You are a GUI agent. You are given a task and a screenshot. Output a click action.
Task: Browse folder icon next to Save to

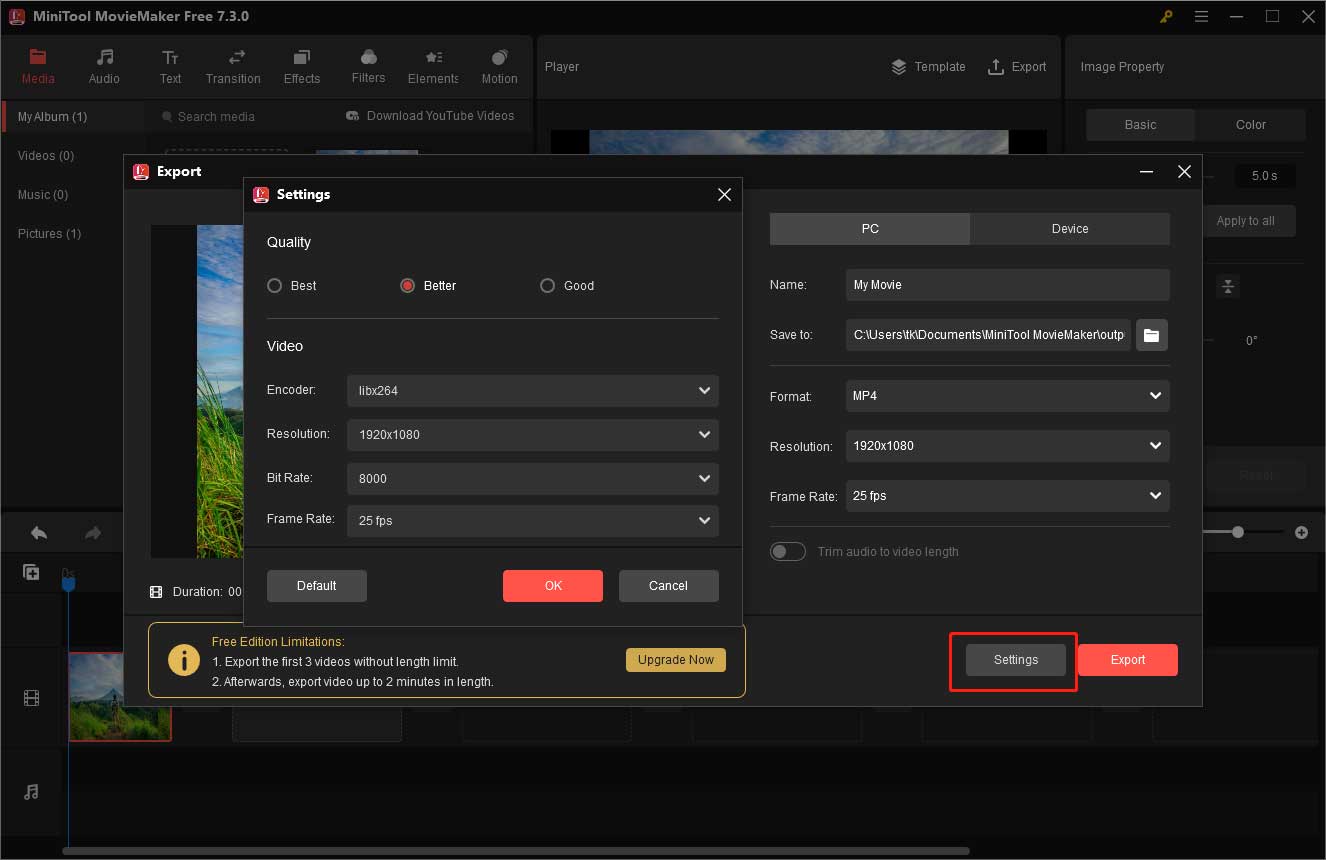pyautogui.click(x=1152, y=335)
